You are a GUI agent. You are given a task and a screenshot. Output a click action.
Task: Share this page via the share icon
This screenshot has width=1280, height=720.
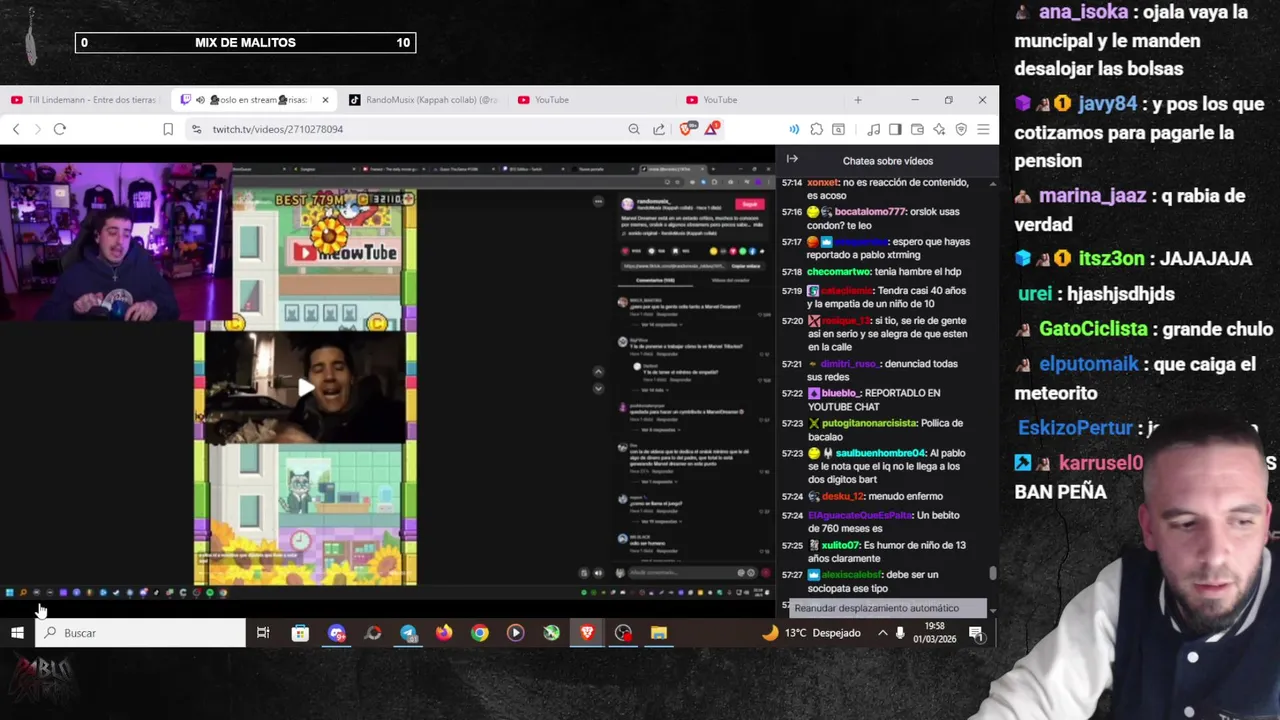tap(659, 129)
